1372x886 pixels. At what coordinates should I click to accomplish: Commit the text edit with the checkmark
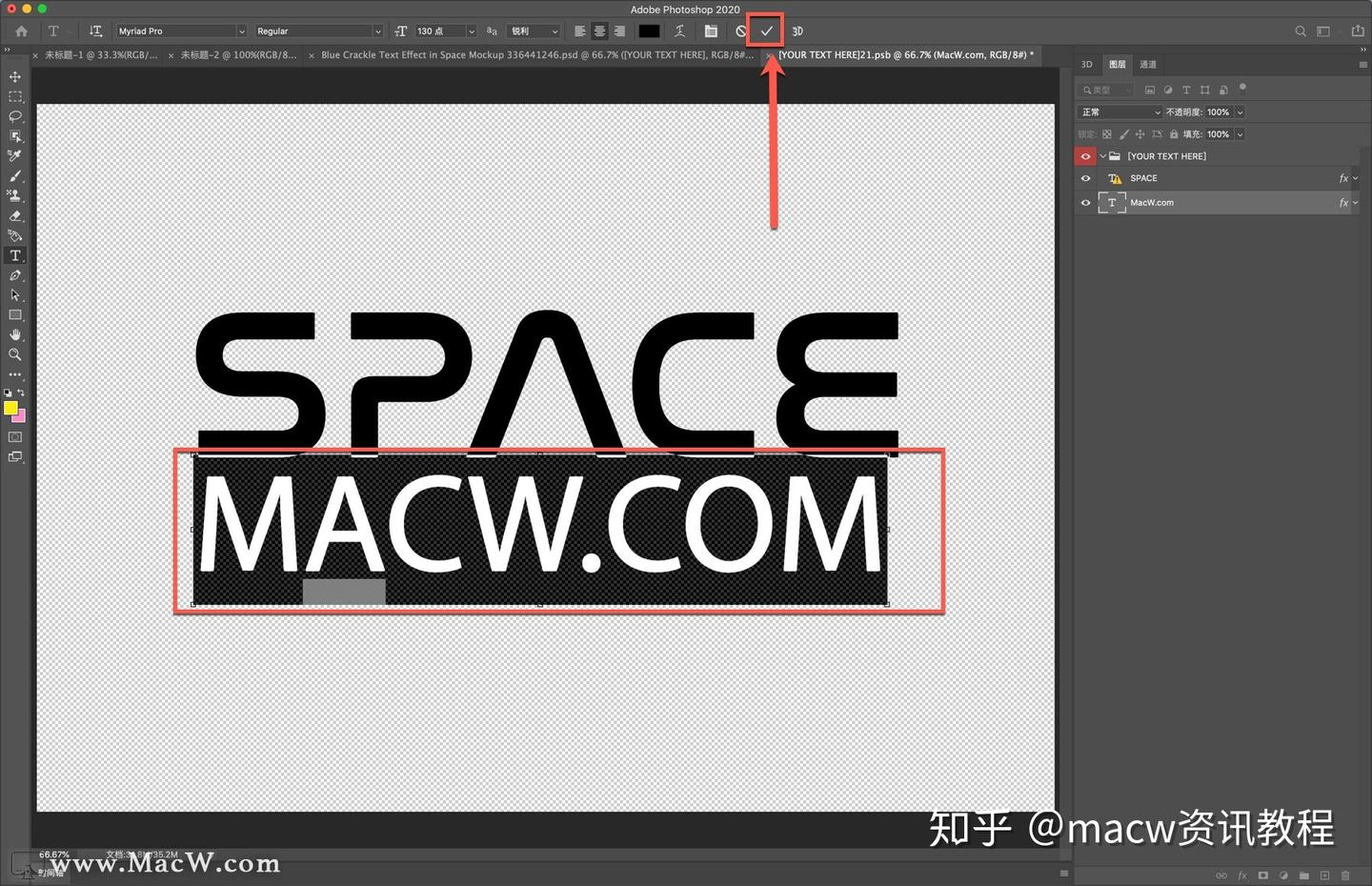(765, 30)
